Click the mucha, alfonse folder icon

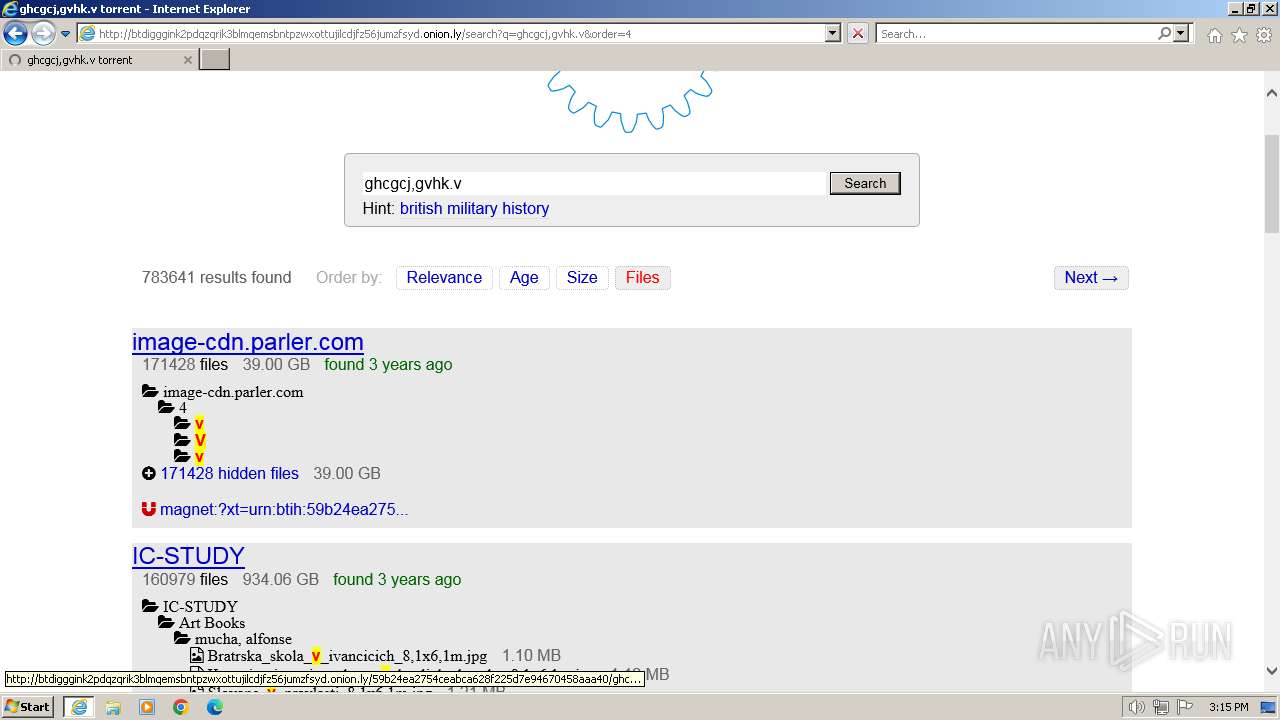point(182,638)
